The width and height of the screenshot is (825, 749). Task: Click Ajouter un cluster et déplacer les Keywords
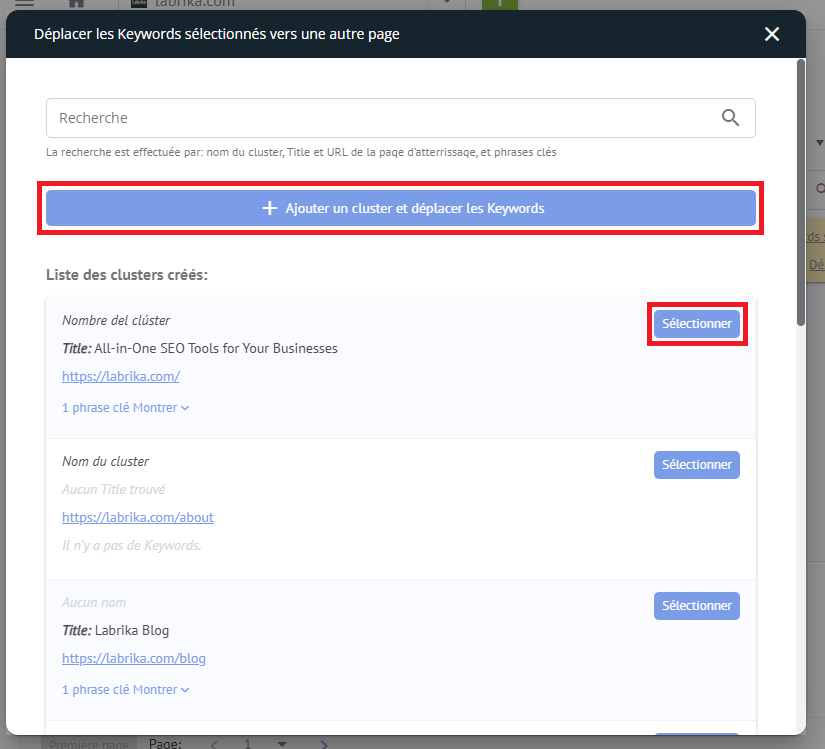[400, 208]
